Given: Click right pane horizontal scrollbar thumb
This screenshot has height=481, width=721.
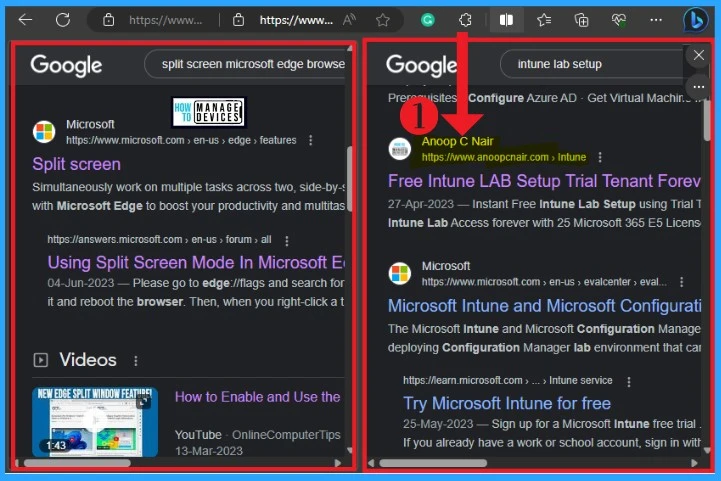Looking at the screenshot, I should click(433, 463).
